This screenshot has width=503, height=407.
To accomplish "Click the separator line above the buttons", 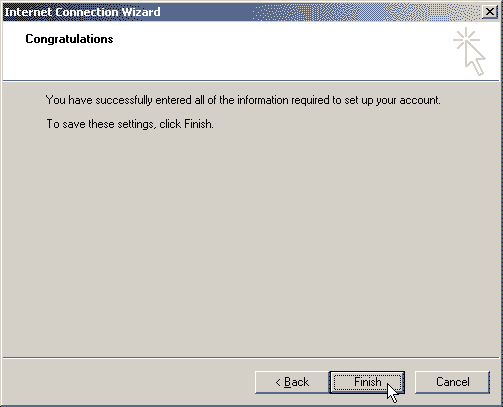I will 251,358.
